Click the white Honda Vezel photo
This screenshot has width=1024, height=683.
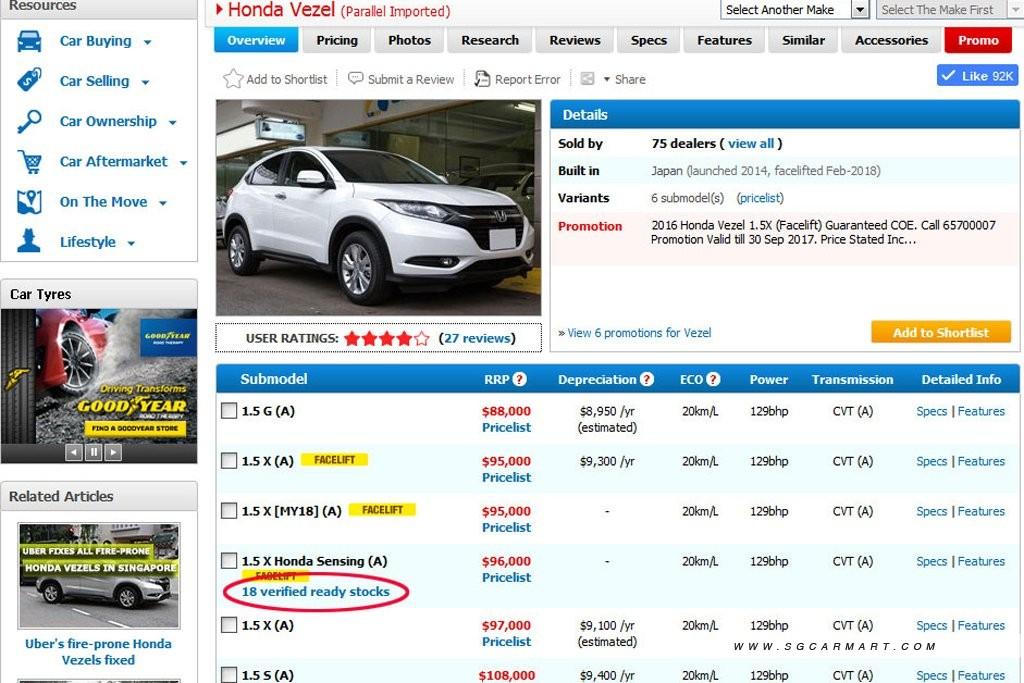tap(378, 207)
